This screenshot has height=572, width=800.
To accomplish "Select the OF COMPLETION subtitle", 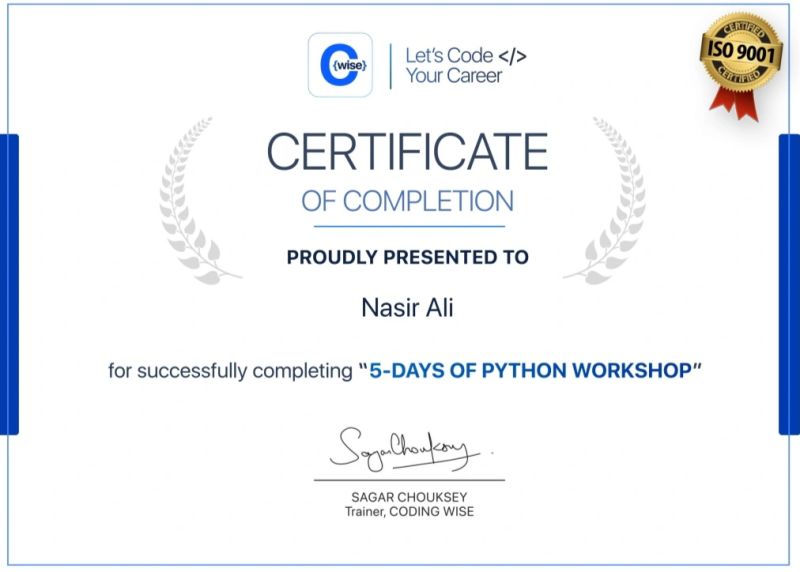I will pyautogui.click(x=407, y=201).
